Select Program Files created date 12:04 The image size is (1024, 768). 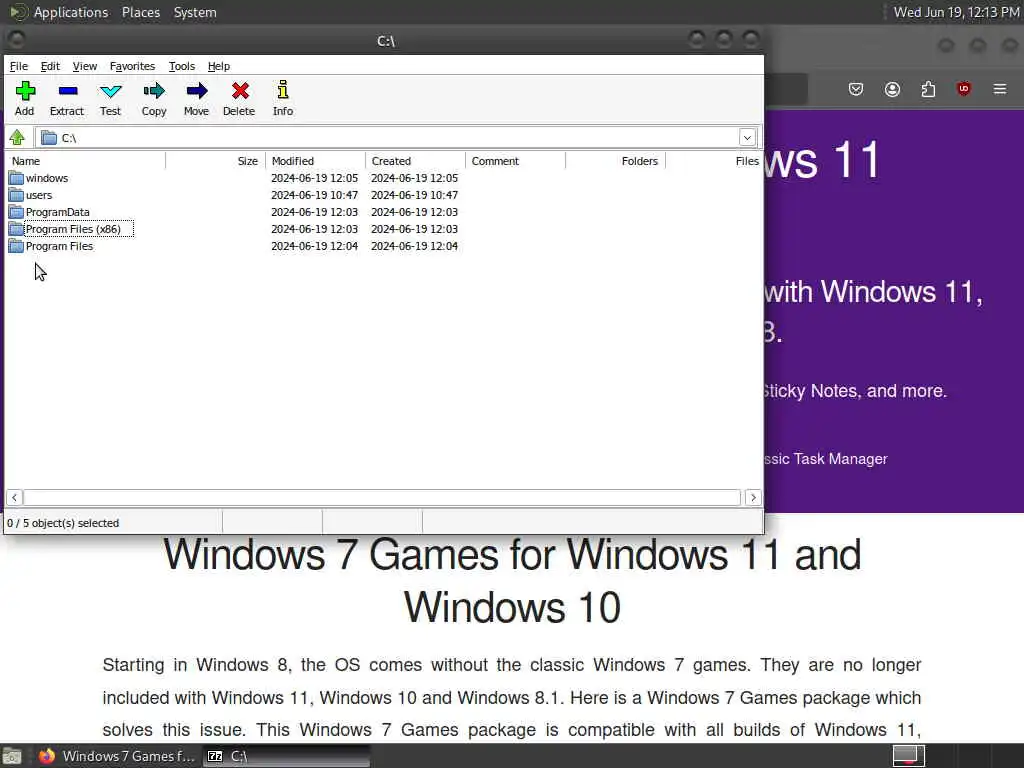415,246
